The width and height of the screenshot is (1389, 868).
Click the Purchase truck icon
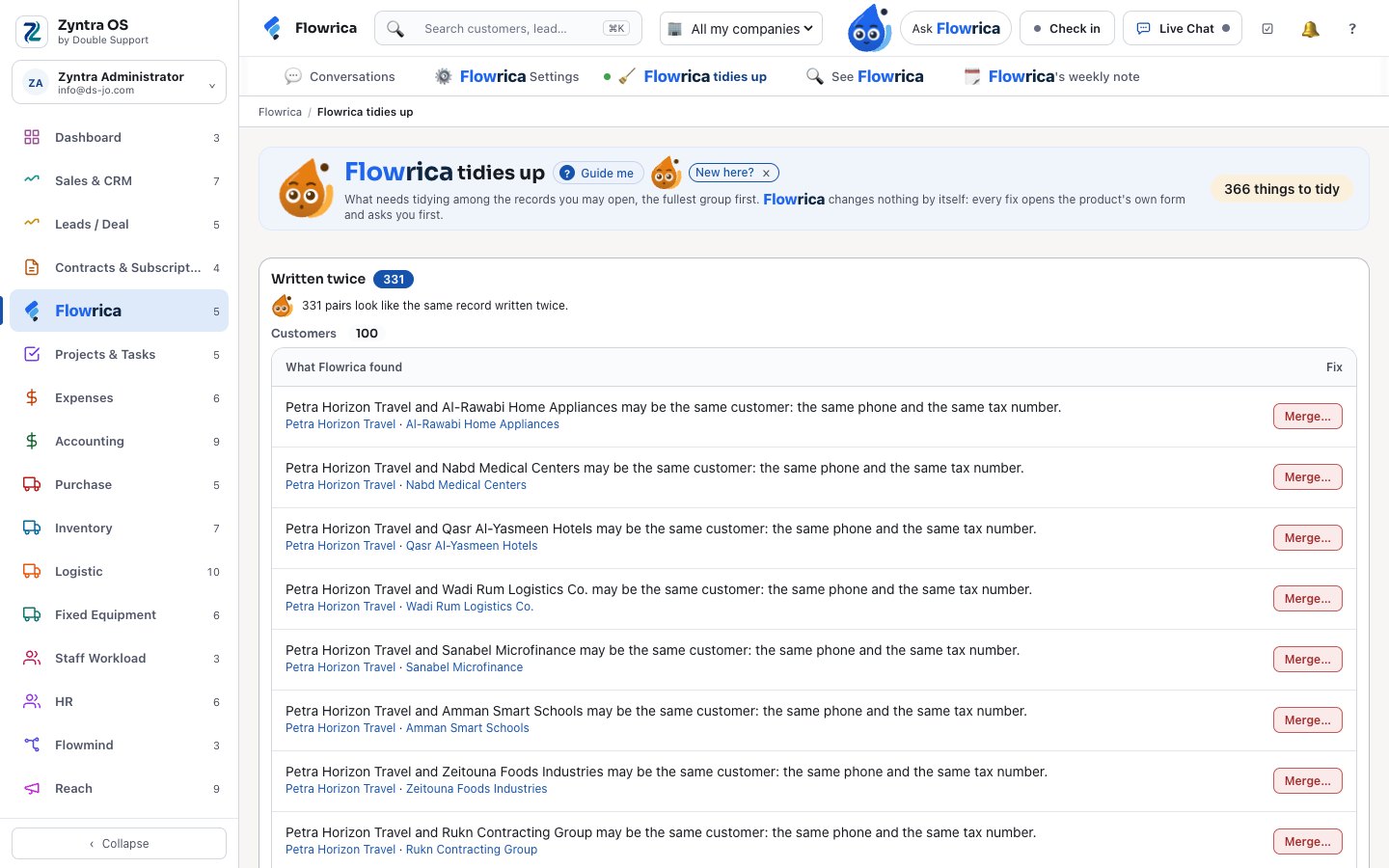pos(32,484)
